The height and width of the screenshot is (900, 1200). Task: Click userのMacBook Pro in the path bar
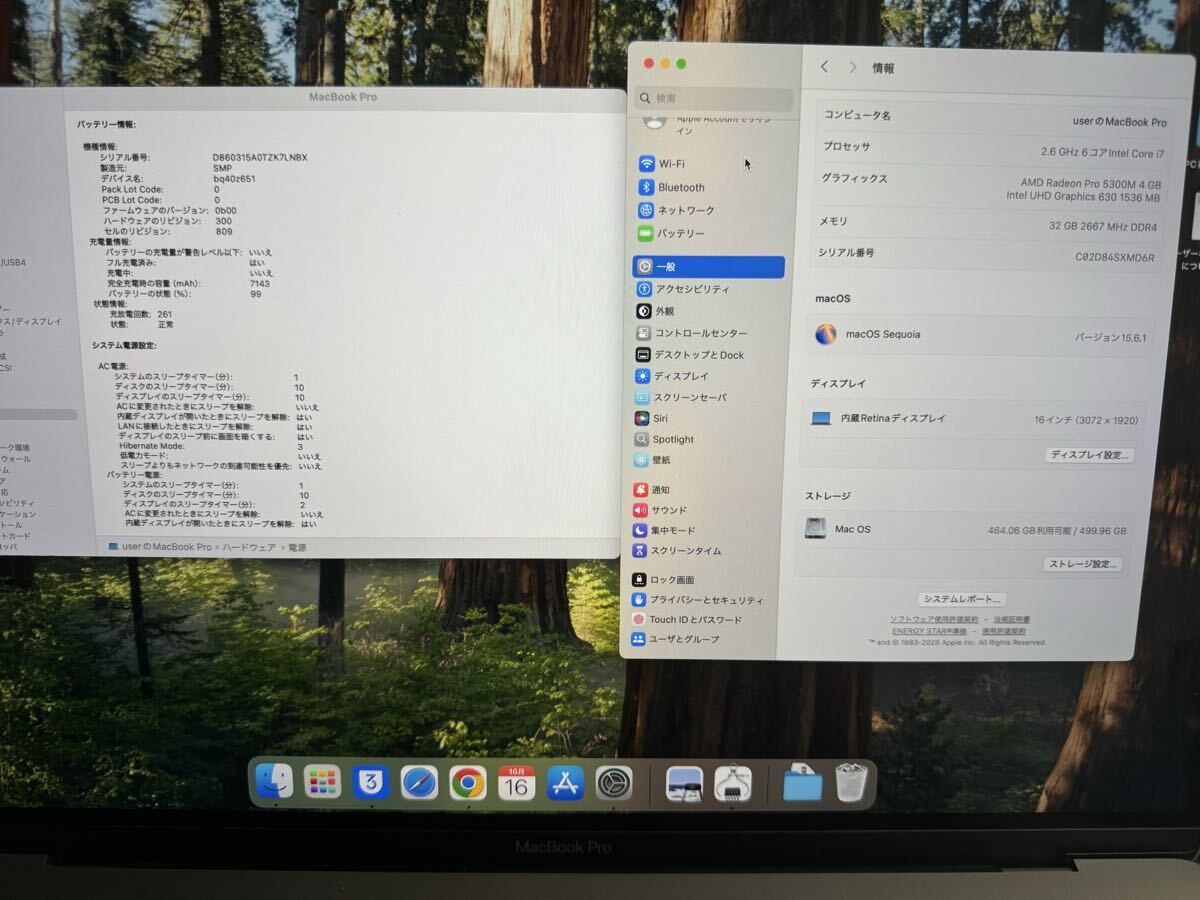160,547
